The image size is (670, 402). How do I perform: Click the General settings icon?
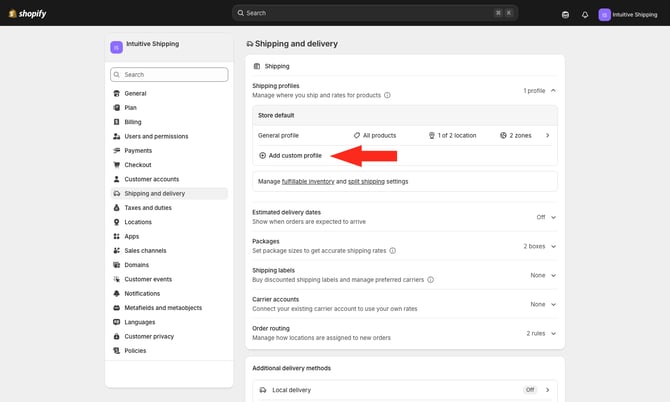(x=116, y=93)
